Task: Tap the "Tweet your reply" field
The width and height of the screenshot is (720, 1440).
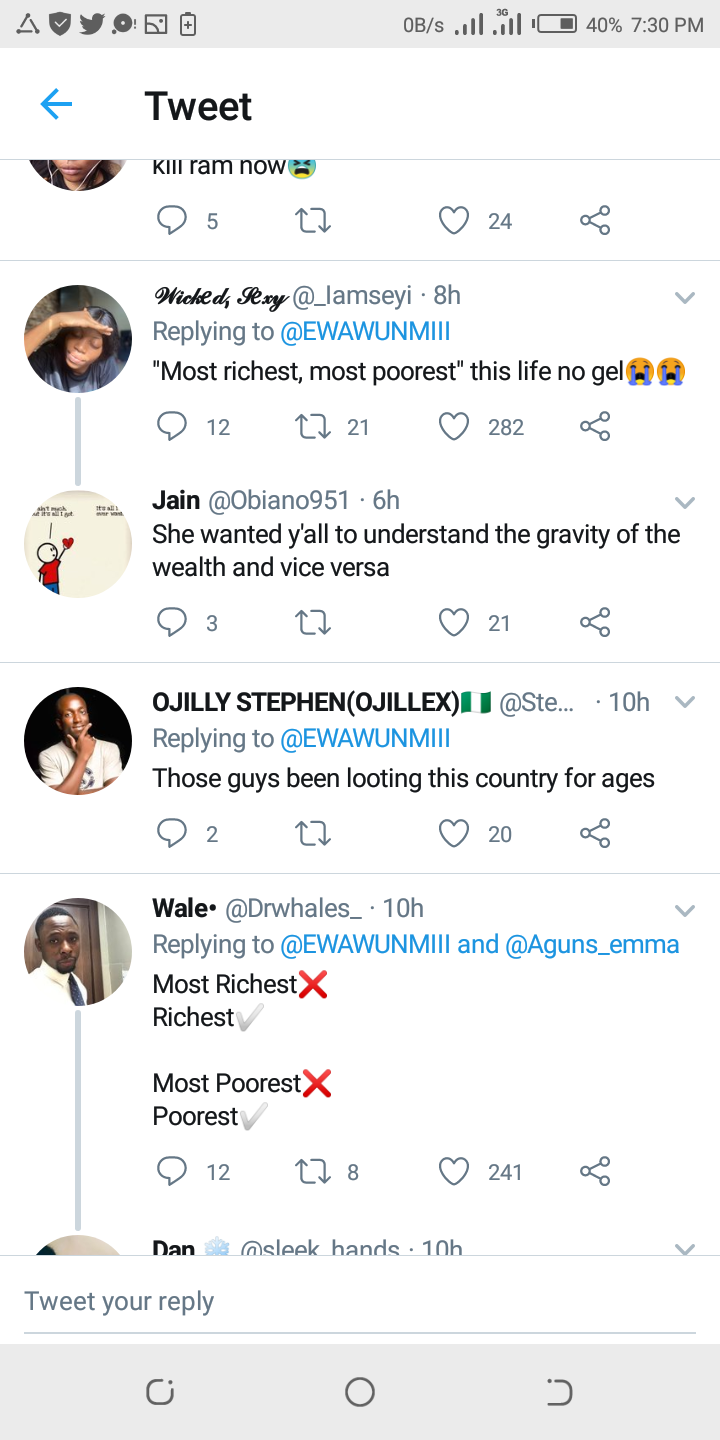Action: tap(359, 1301)
